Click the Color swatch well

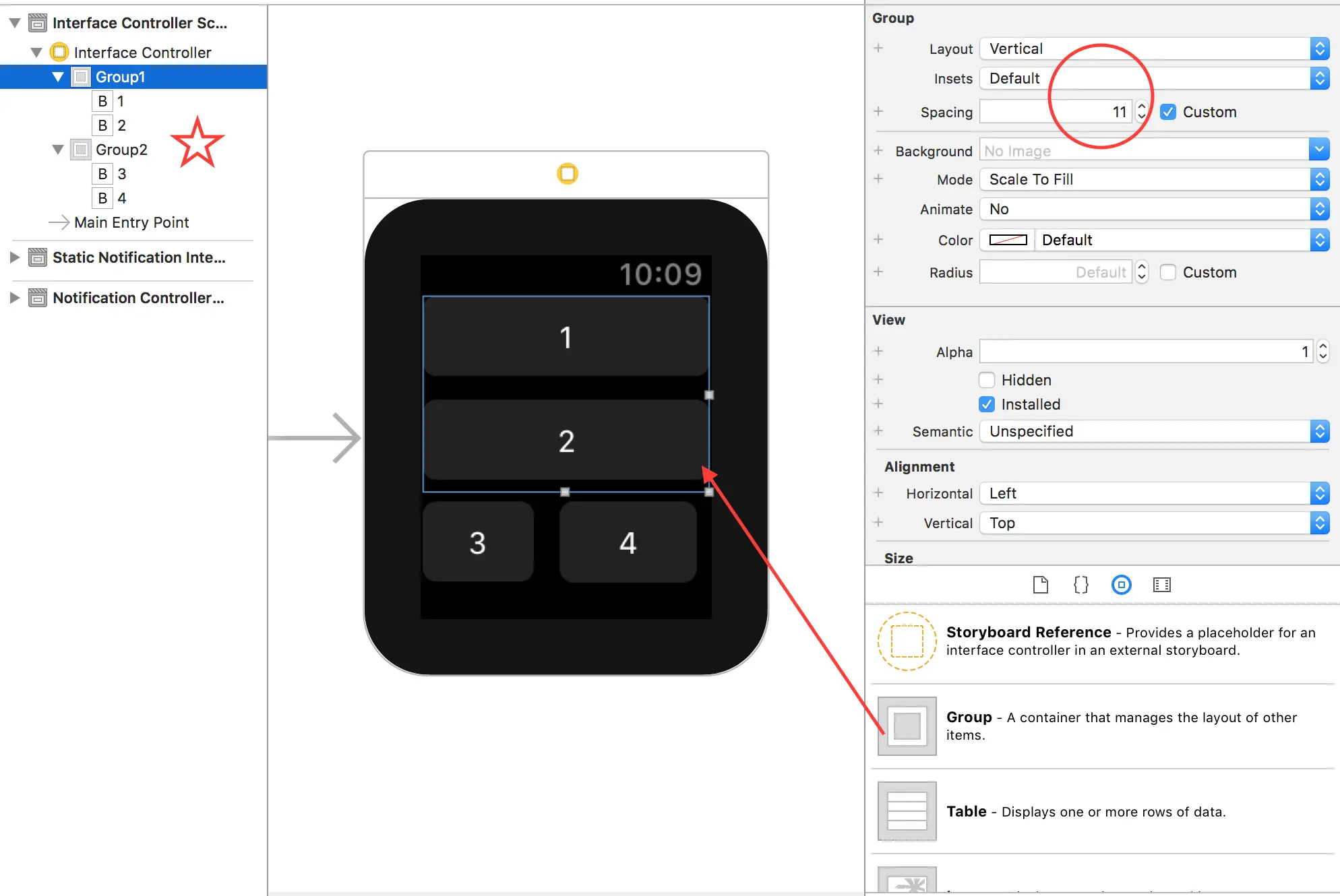1008,240
